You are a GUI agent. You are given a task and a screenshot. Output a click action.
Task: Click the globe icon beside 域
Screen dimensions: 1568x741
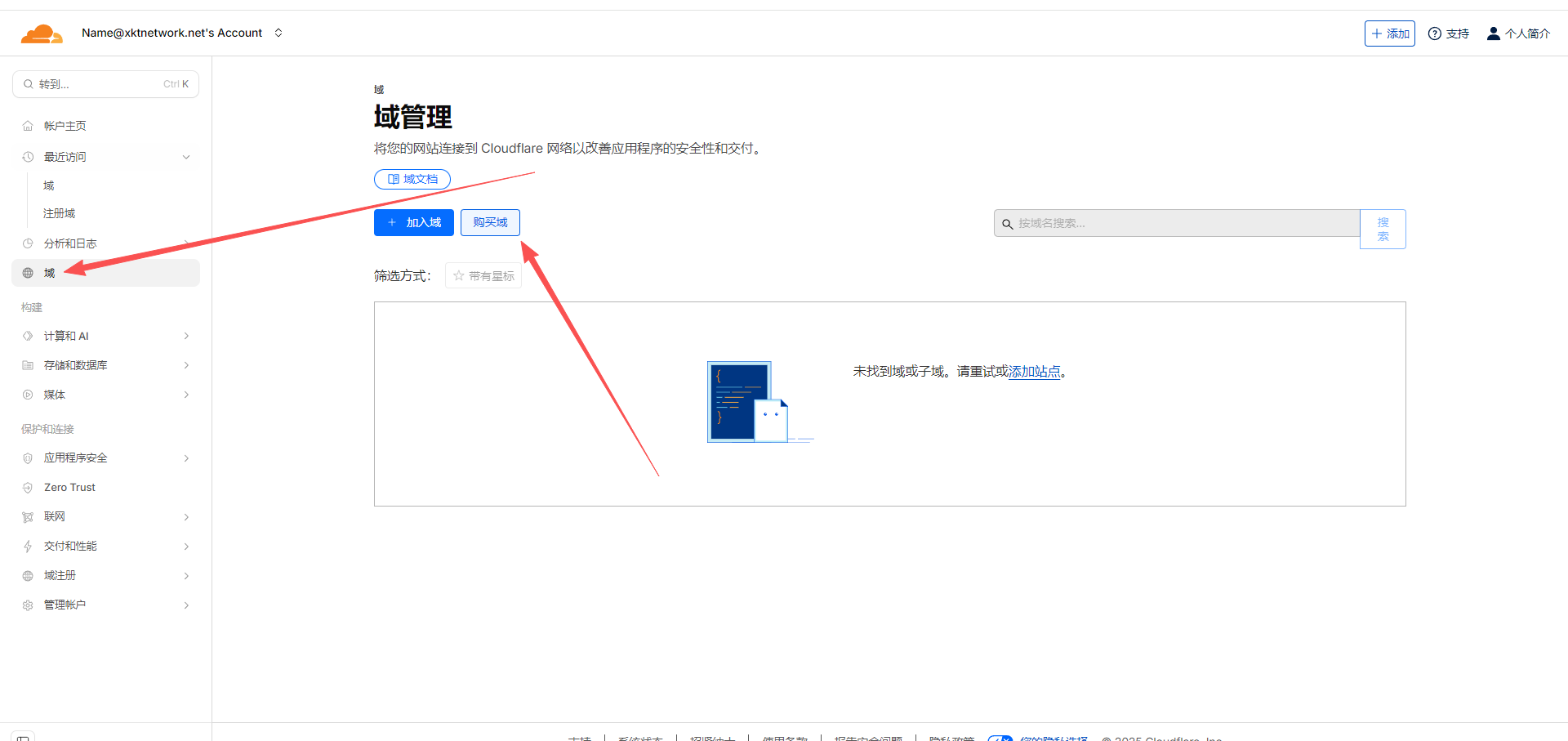[x=28, y=273]
